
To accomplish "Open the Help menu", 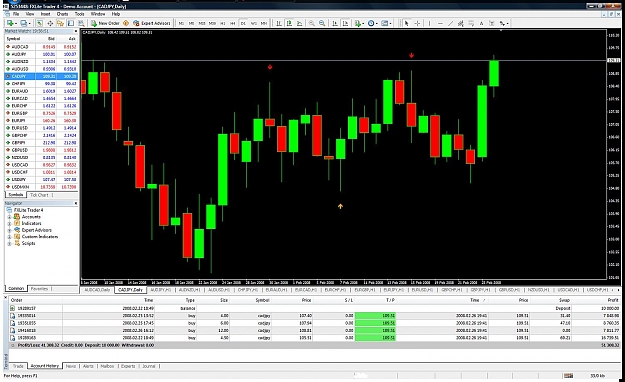I will pyautogui.click(x=116, y=14).
